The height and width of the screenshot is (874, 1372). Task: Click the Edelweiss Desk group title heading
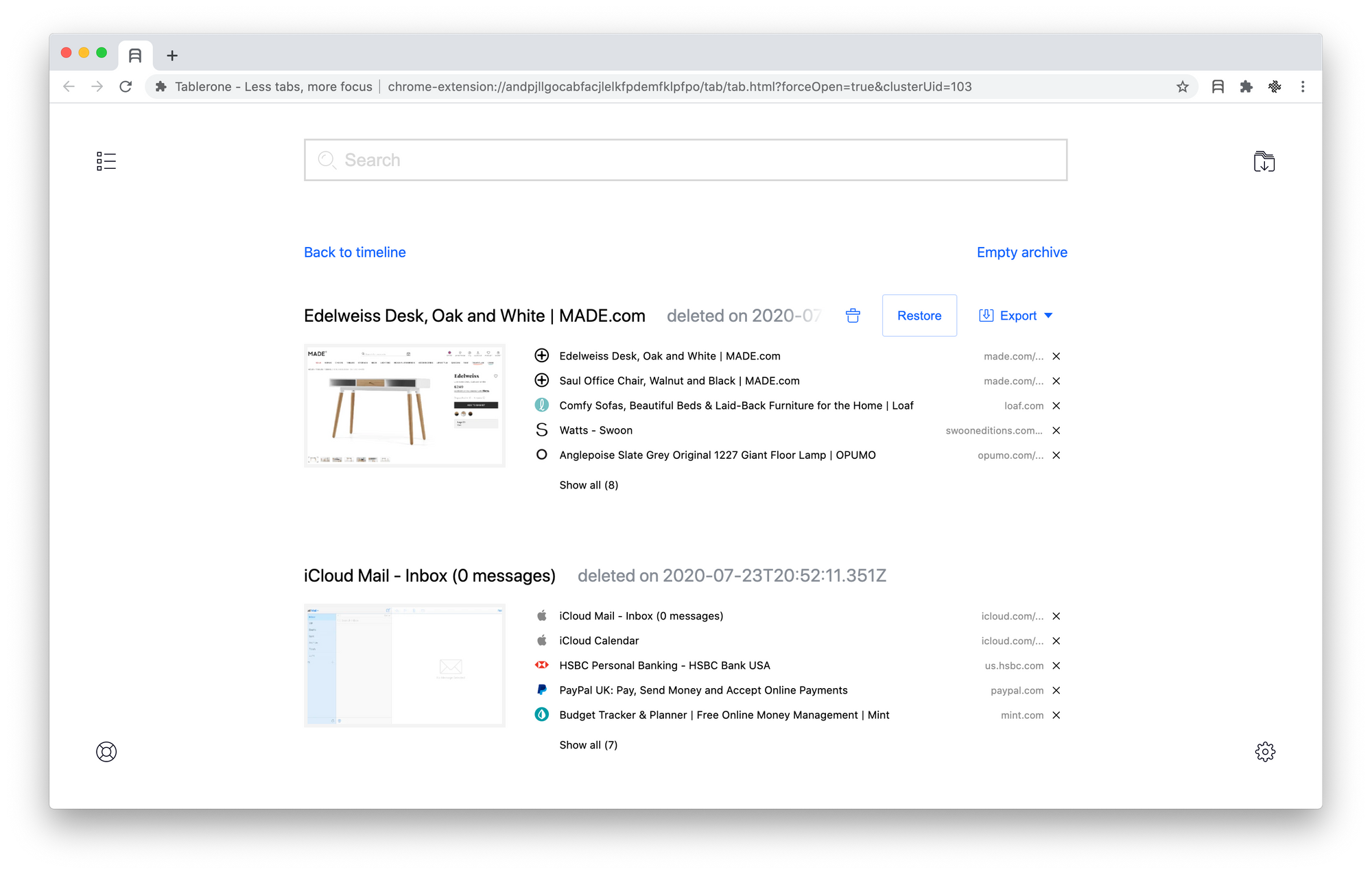[475, 316]
